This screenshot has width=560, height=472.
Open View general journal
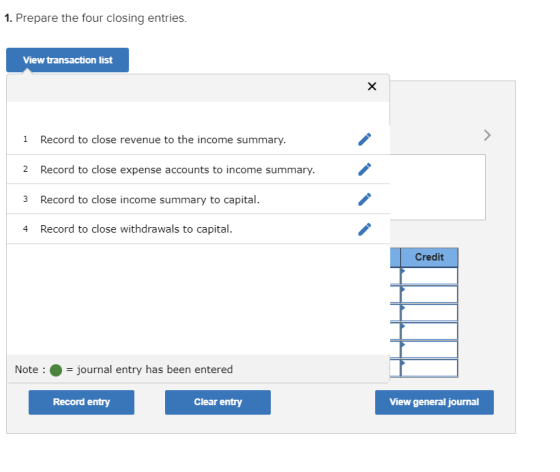434,402
